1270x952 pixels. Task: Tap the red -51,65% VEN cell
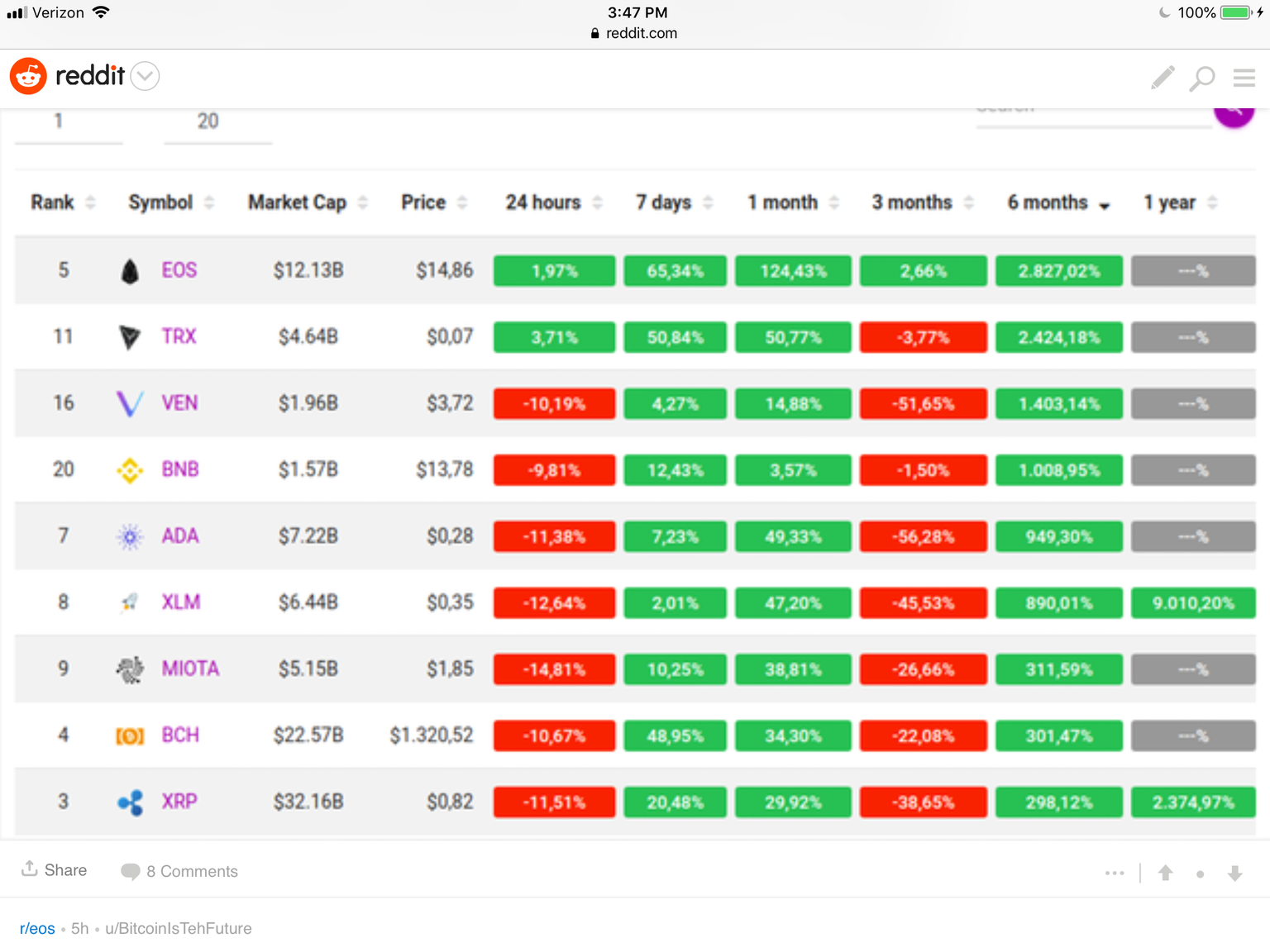[x=923, y=404]
